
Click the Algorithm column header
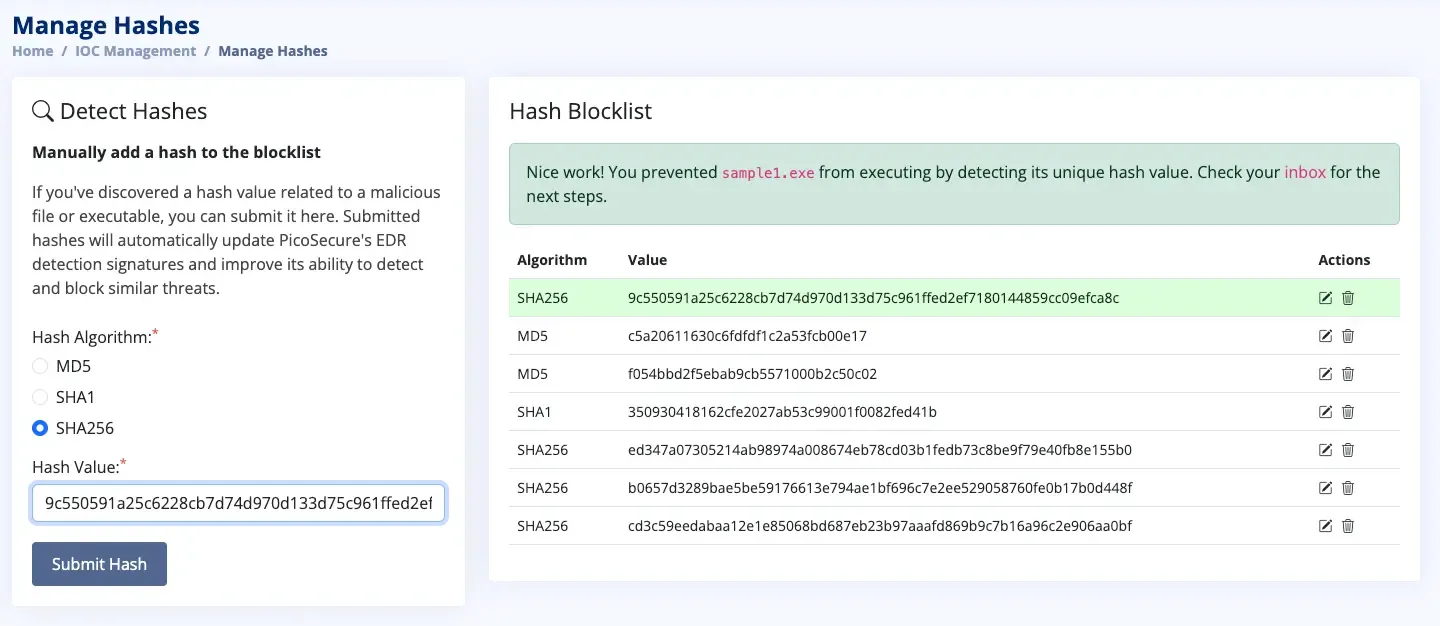click(552, 260)
